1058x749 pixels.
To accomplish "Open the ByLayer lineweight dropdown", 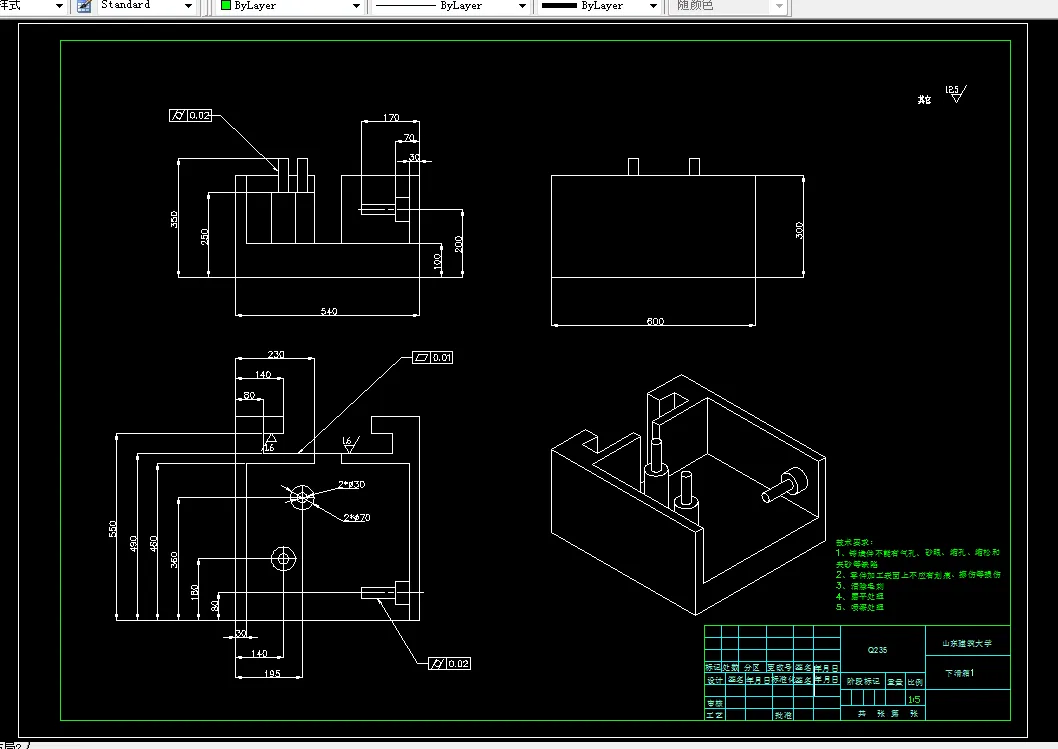I will [653, 6].
